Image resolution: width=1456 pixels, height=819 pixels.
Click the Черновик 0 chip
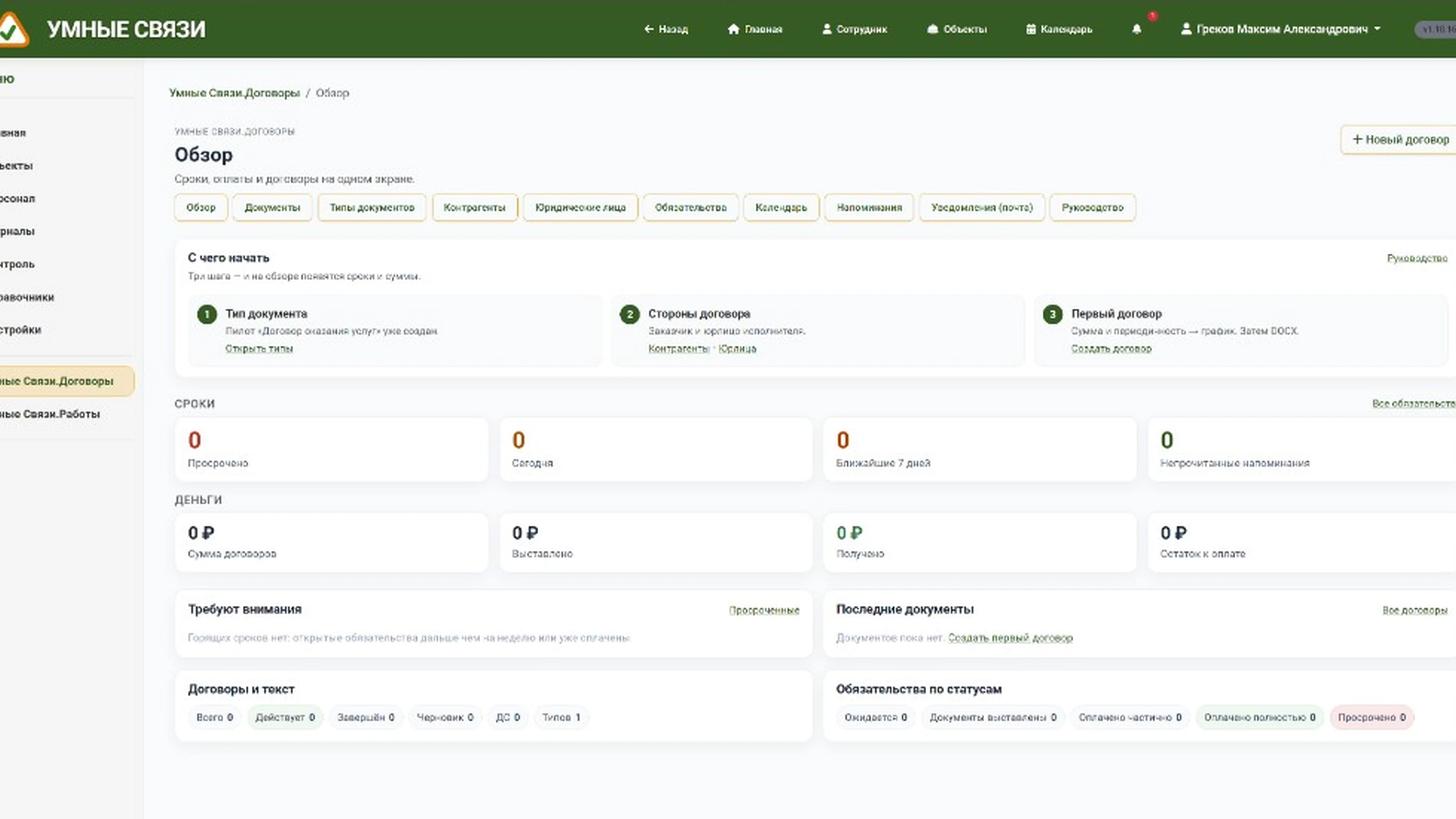(x=445, y=717)
